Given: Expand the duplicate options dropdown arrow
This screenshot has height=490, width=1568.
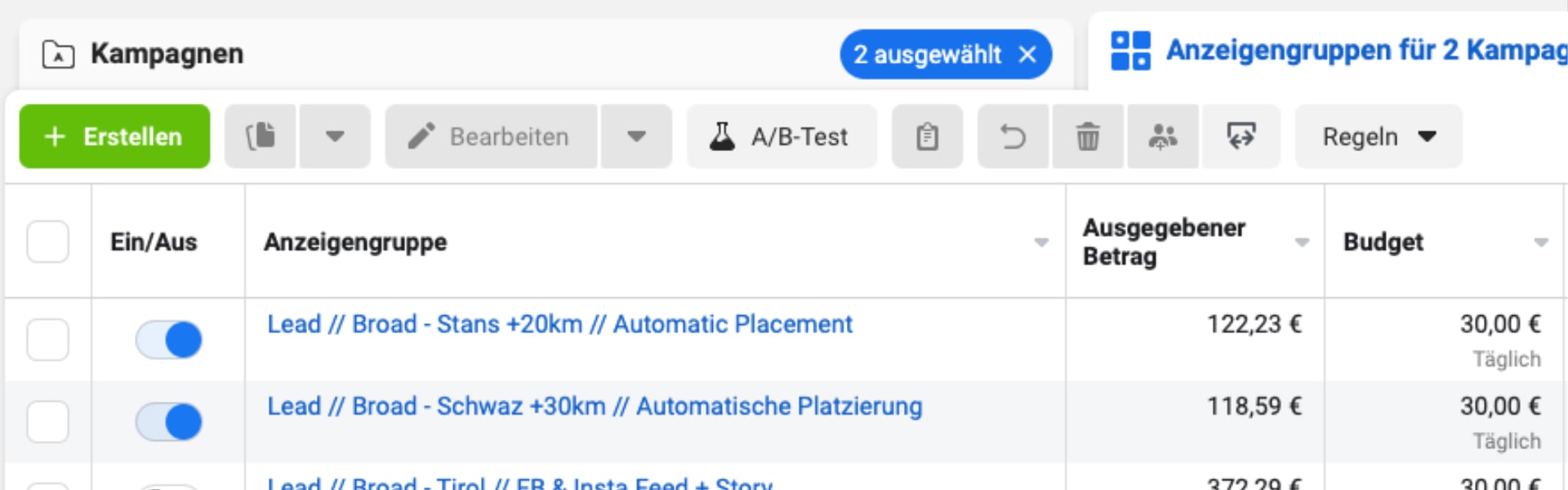Looking at the screenshot, I should click(335, 136).
